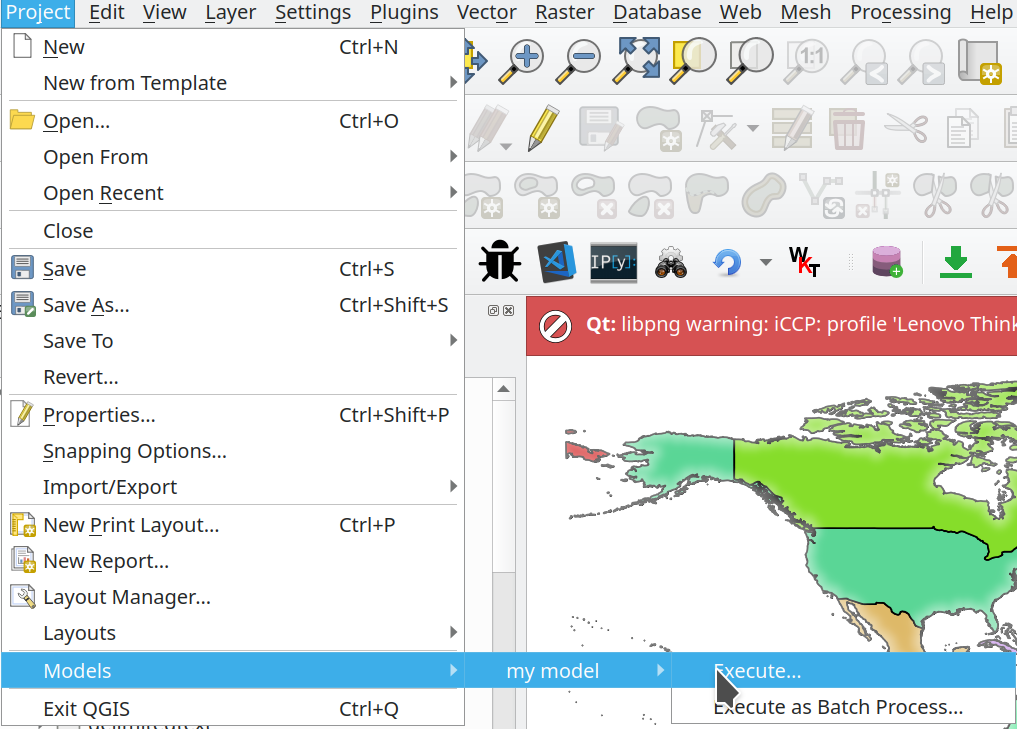Click the Zoom Out magnifier icon
1017x729 pixels.
pos(578,60)
